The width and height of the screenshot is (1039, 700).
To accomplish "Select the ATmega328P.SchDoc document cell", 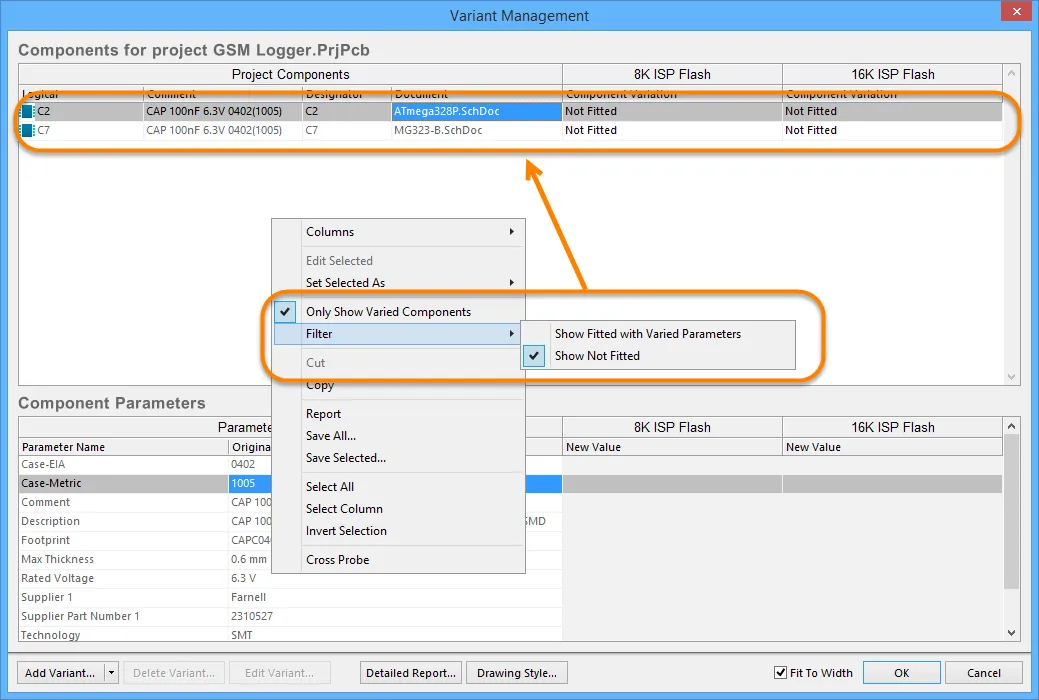I will tap(476, 111).
